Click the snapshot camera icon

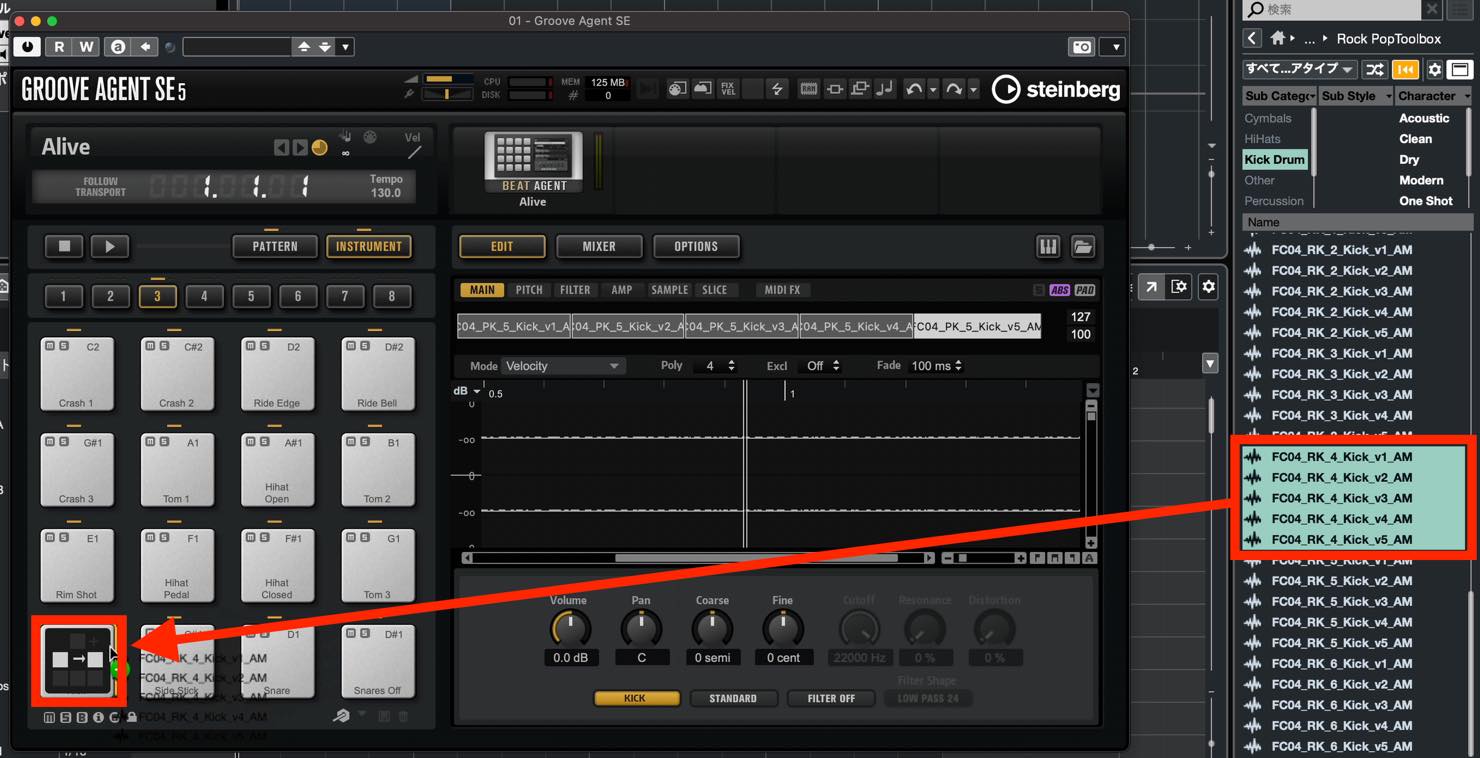(1082, 47)
